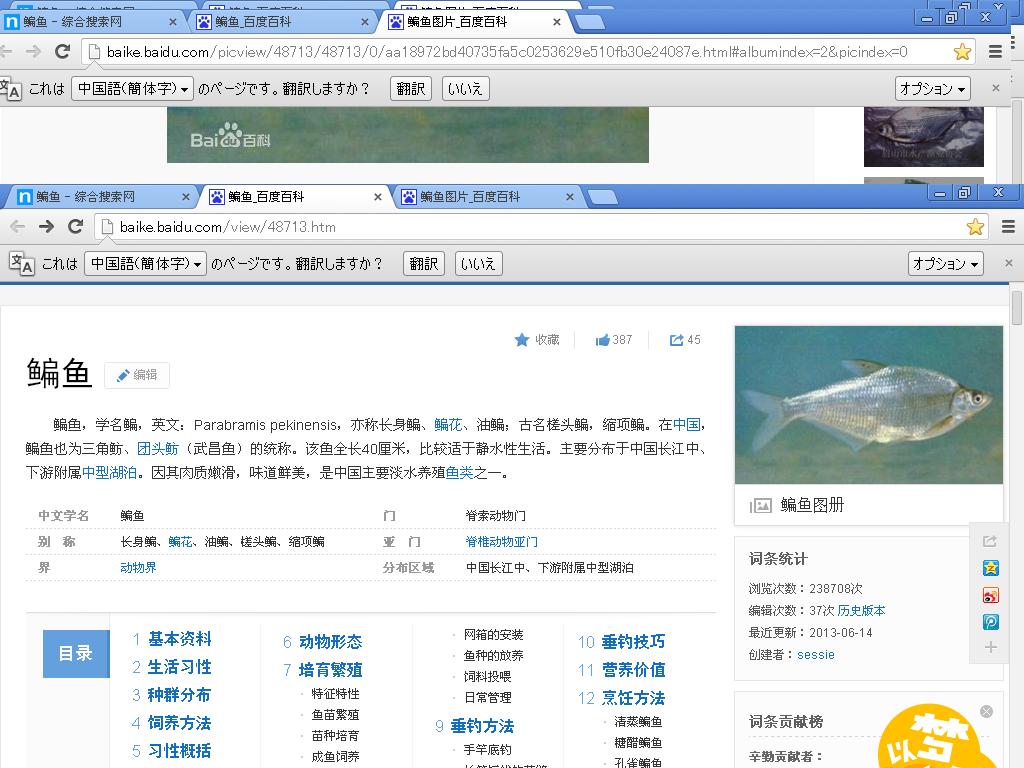This screenshot has height=768, width=1024.
Task: Open the Chrome menu in the back window
Action: (995, 52)
